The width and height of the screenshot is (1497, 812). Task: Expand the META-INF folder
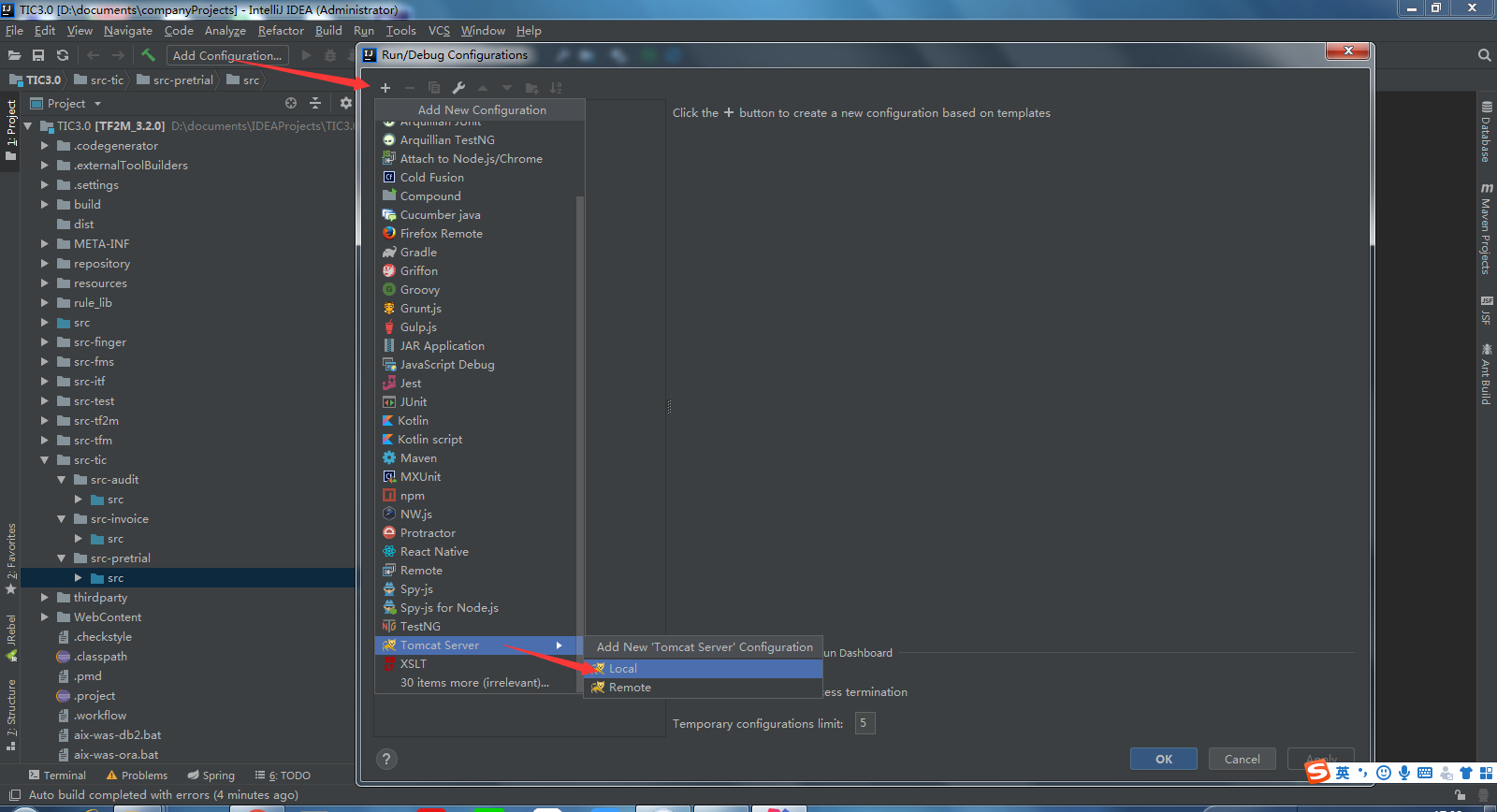pos(44,244)
